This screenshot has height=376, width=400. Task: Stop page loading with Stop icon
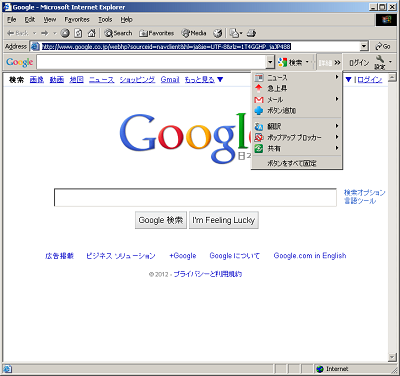pyautogui.click(x=65, y=33)
